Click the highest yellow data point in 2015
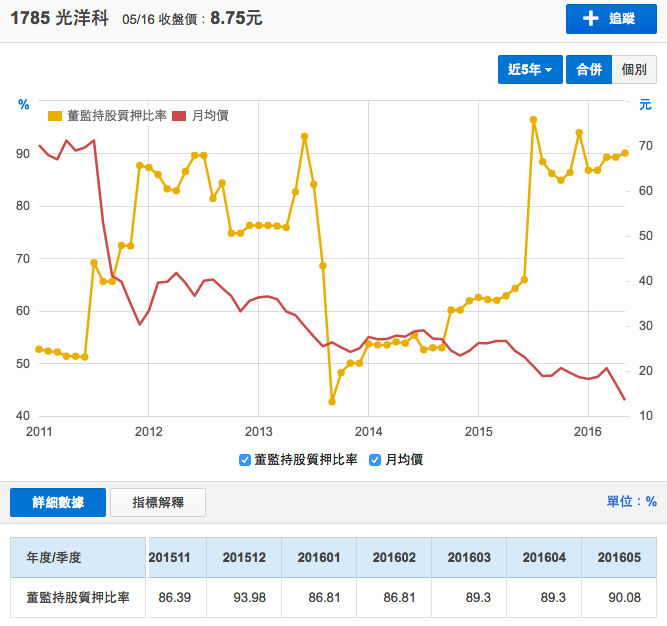 (534, 120)
